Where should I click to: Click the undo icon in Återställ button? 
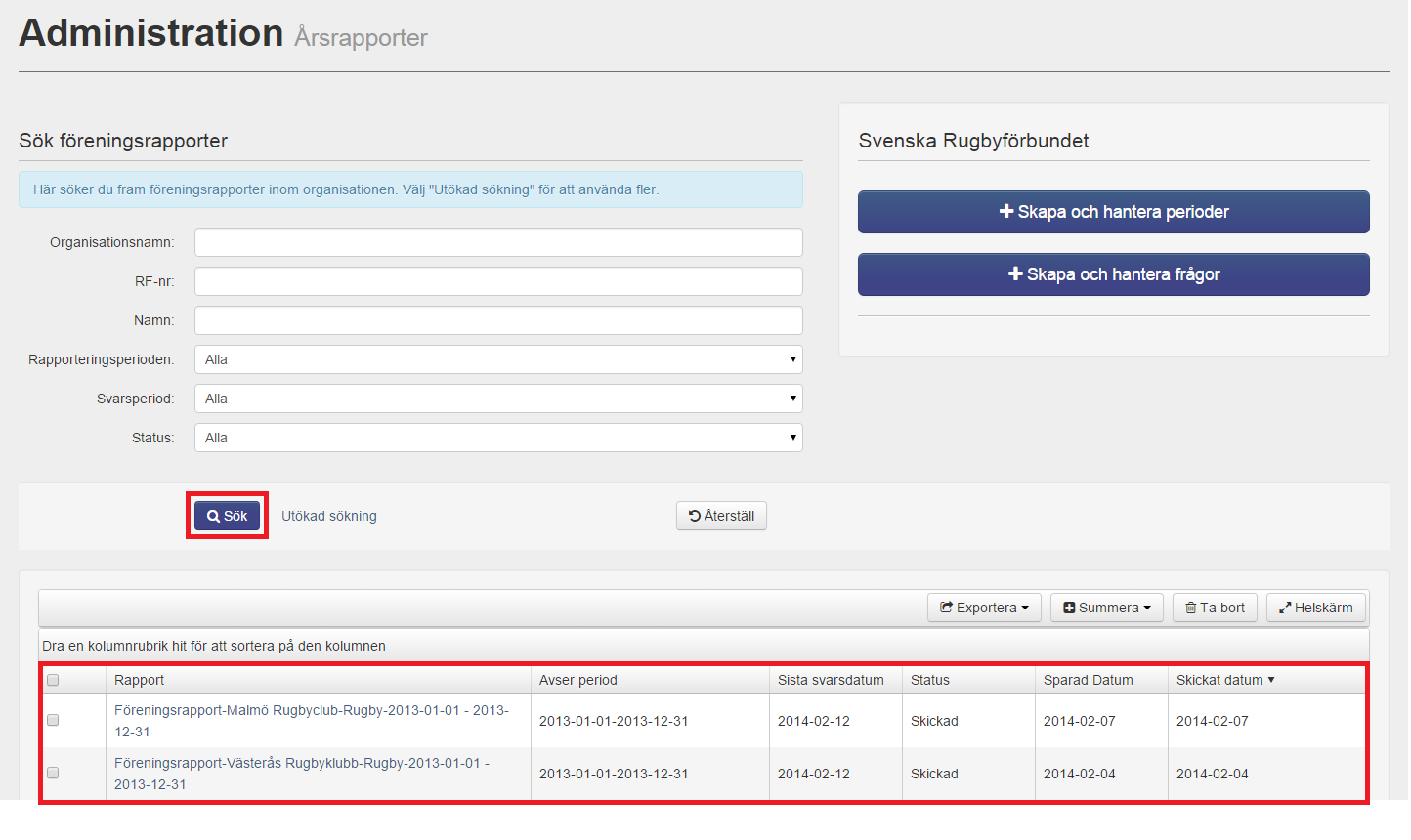coord(695,516)
